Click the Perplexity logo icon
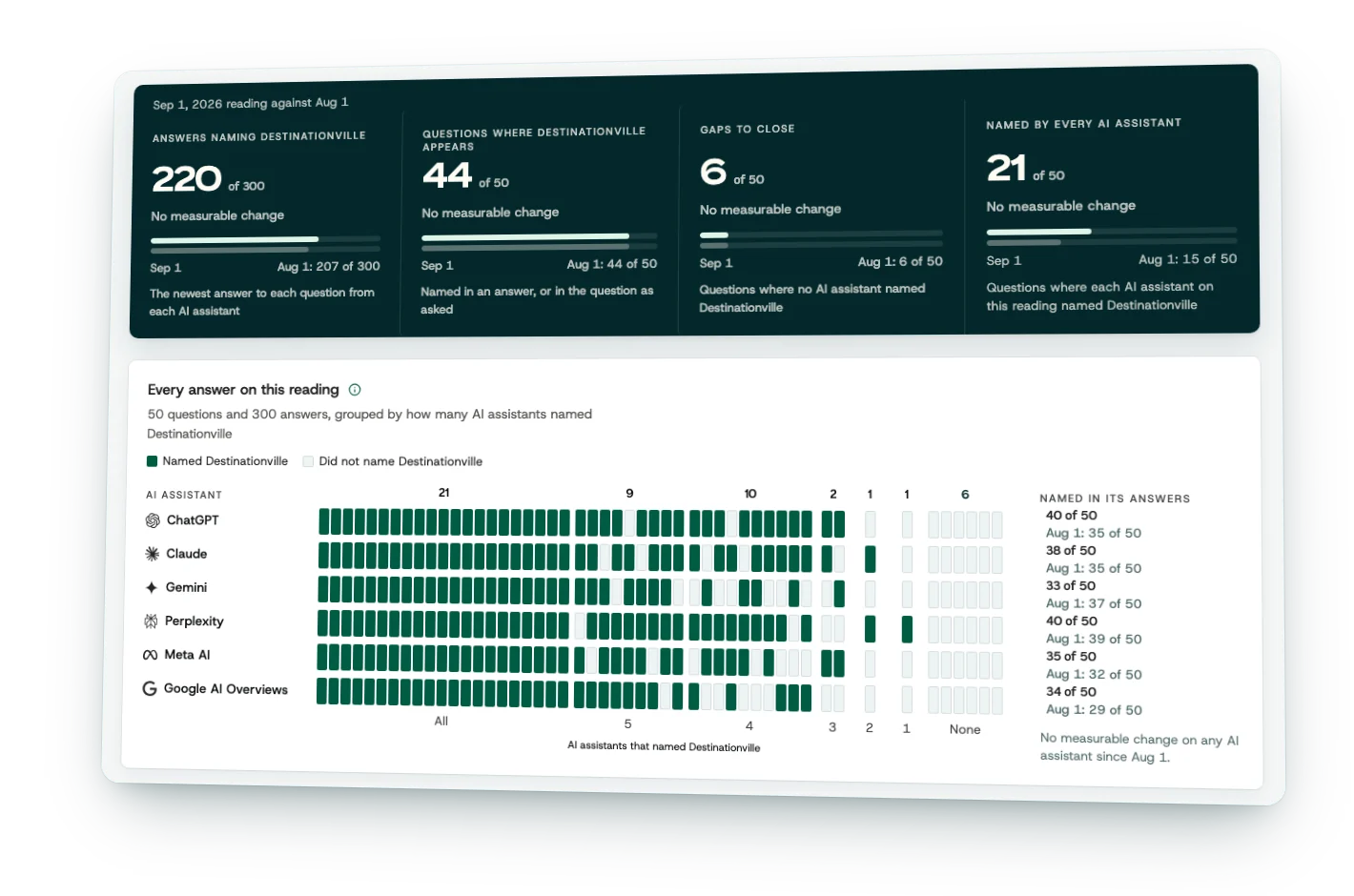 point(151,621)
